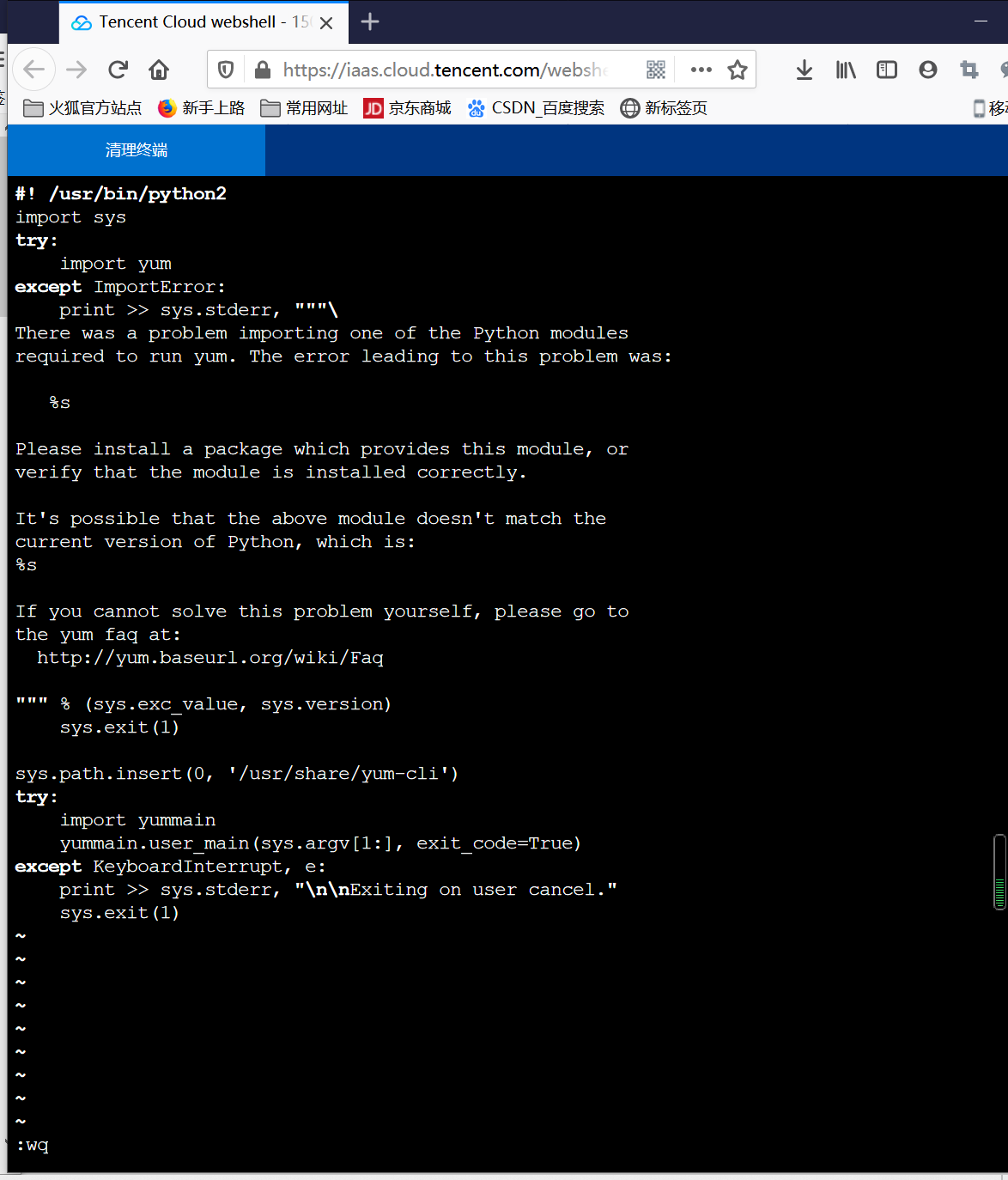Go back using the browser back arrow
Screen dimensions: 1008x1180
click(34, 70)
